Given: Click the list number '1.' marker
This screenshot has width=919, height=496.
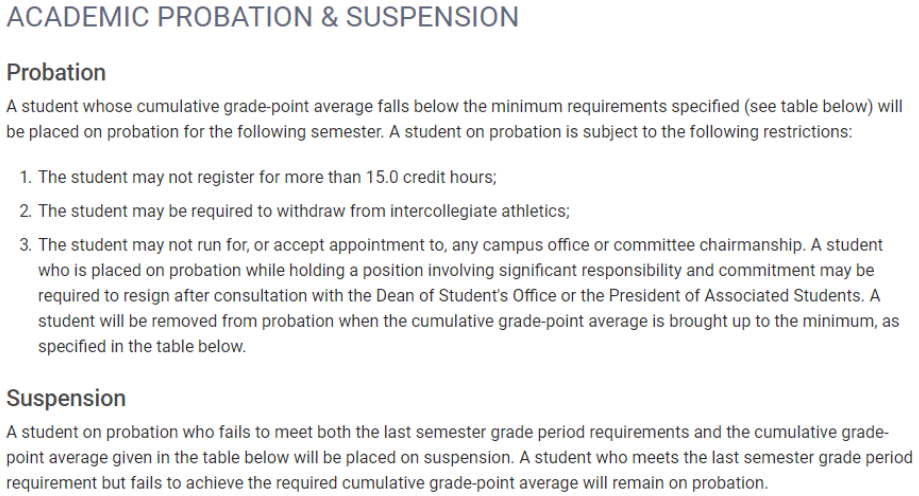Looking at the screenshot, I should pyautogui.click(x=27, y=177).
